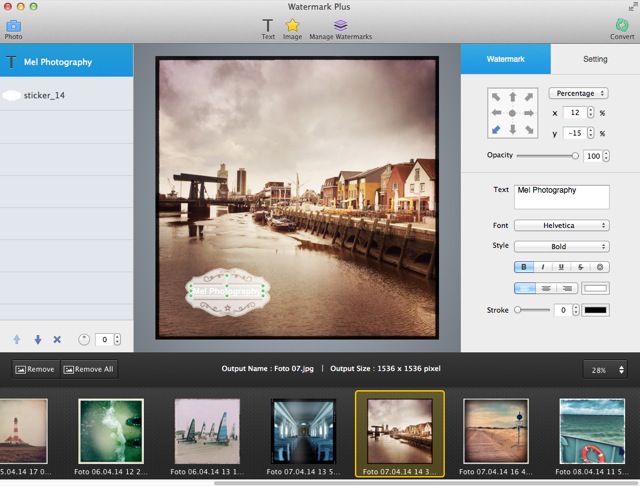
Task: Toggle Bold text formatting button
Action: click(x=524, y=267)
